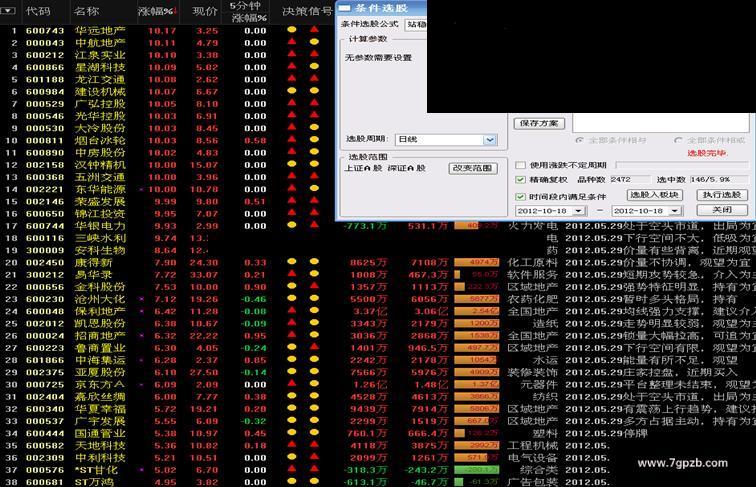This screenshot has width=756, height=487.
Task: Select stock code 600743
Action: (x=45, y=30)
